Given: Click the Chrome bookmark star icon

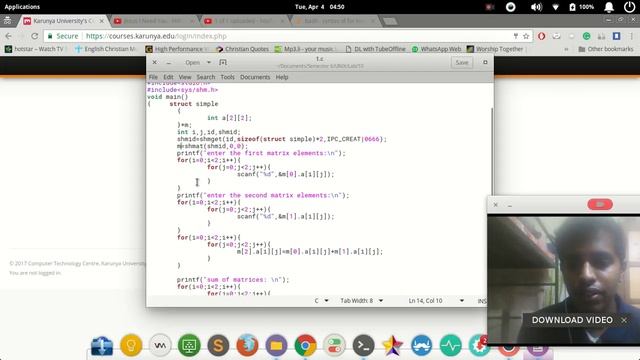Looking at the screenshot, I should click(x=526, y=36).
